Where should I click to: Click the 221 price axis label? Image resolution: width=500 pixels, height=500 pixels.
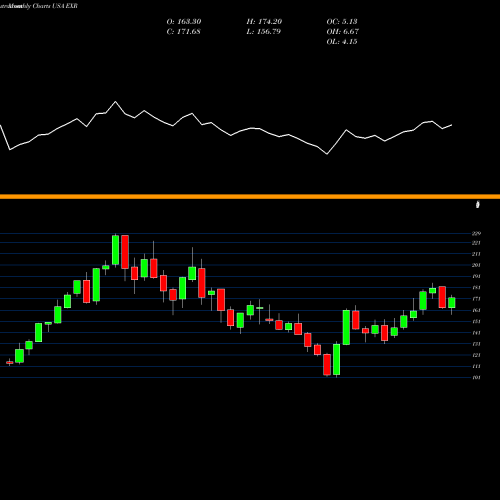tap(476, 243)
